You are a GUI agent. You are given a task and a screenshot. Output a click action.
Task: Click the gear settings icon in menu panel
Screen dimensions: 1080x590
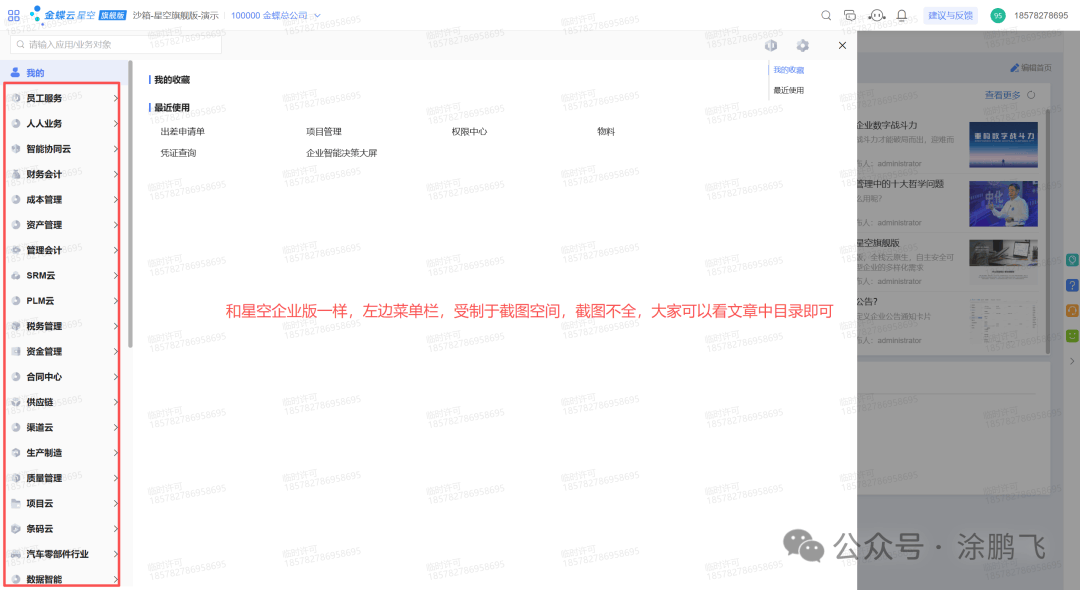[802, 45]
